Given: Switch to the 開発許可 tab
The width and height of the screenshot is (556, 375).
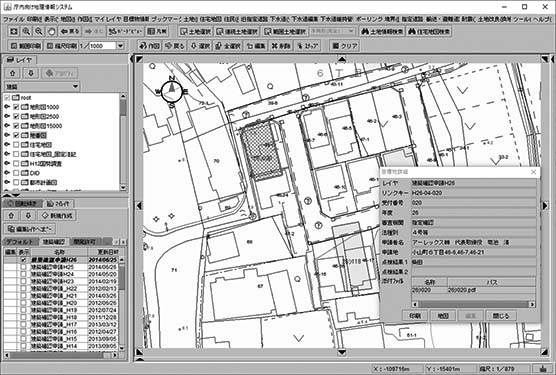Looking at the screenshot, I should 84,242.
